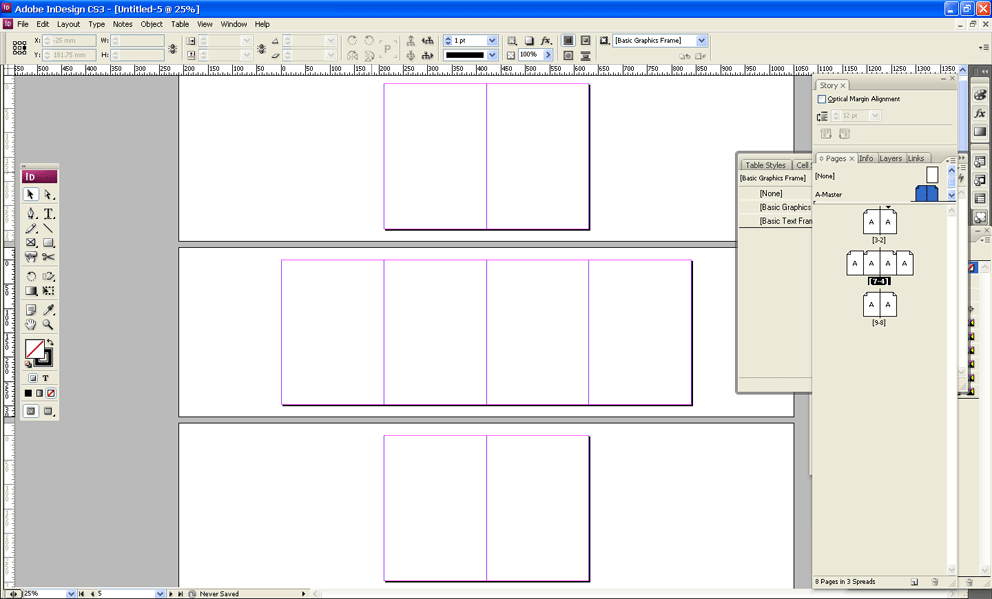Switch to Preview mode button

click(x=48, y=411)
